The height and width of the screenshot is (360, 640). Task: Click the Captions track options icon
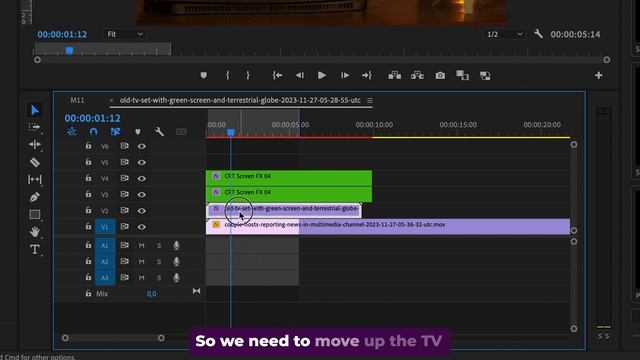[x=181, y=131]
